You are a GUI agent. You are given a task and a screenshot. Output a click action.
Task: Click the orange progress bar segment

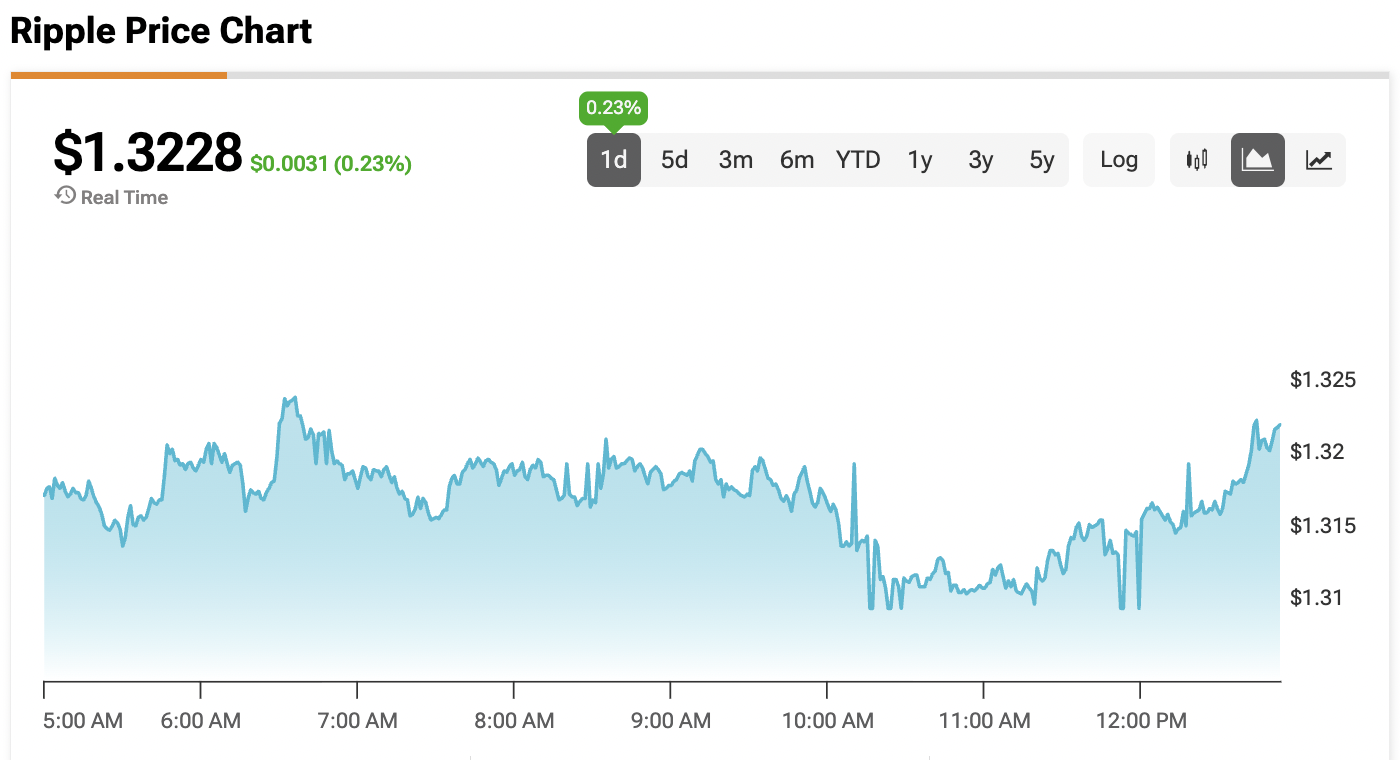pyautogui.click(x=119, y=74)
